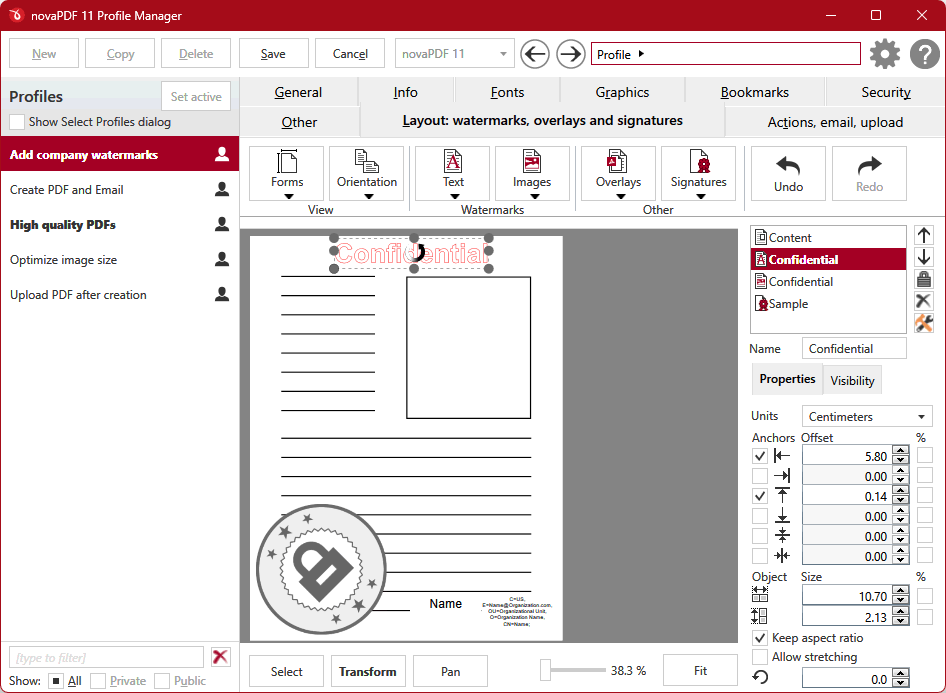Increase the rotation angle 0.0 value

(x=901, y=673)
